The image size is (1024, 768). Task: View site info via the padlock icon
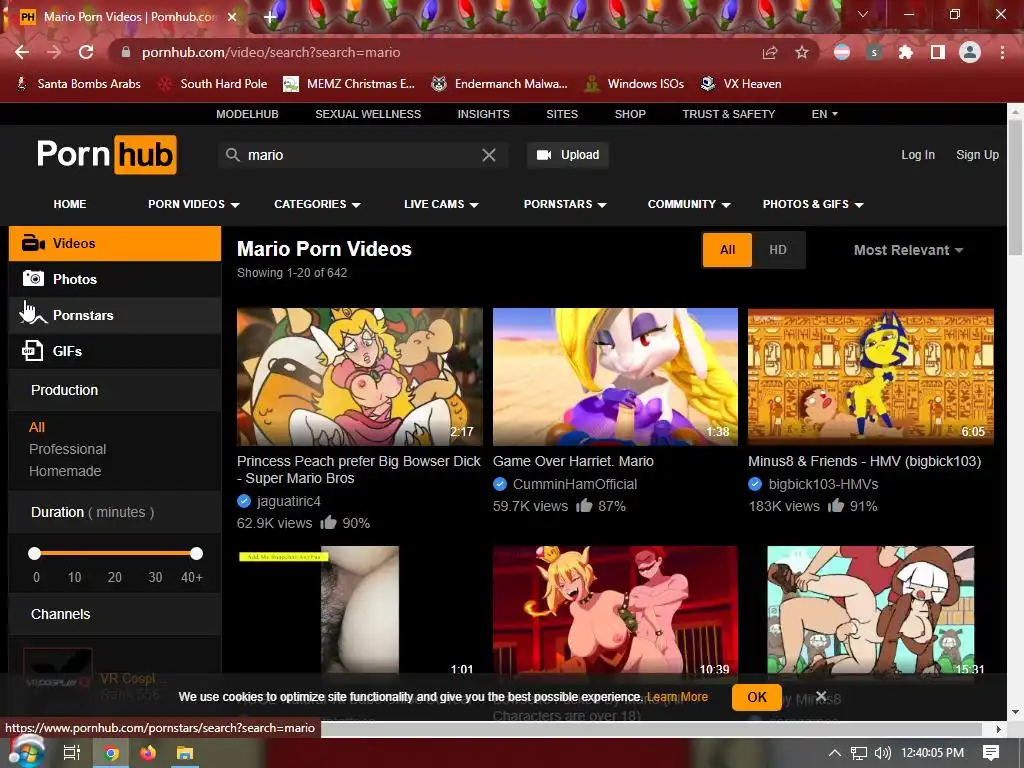click(126, 52)
